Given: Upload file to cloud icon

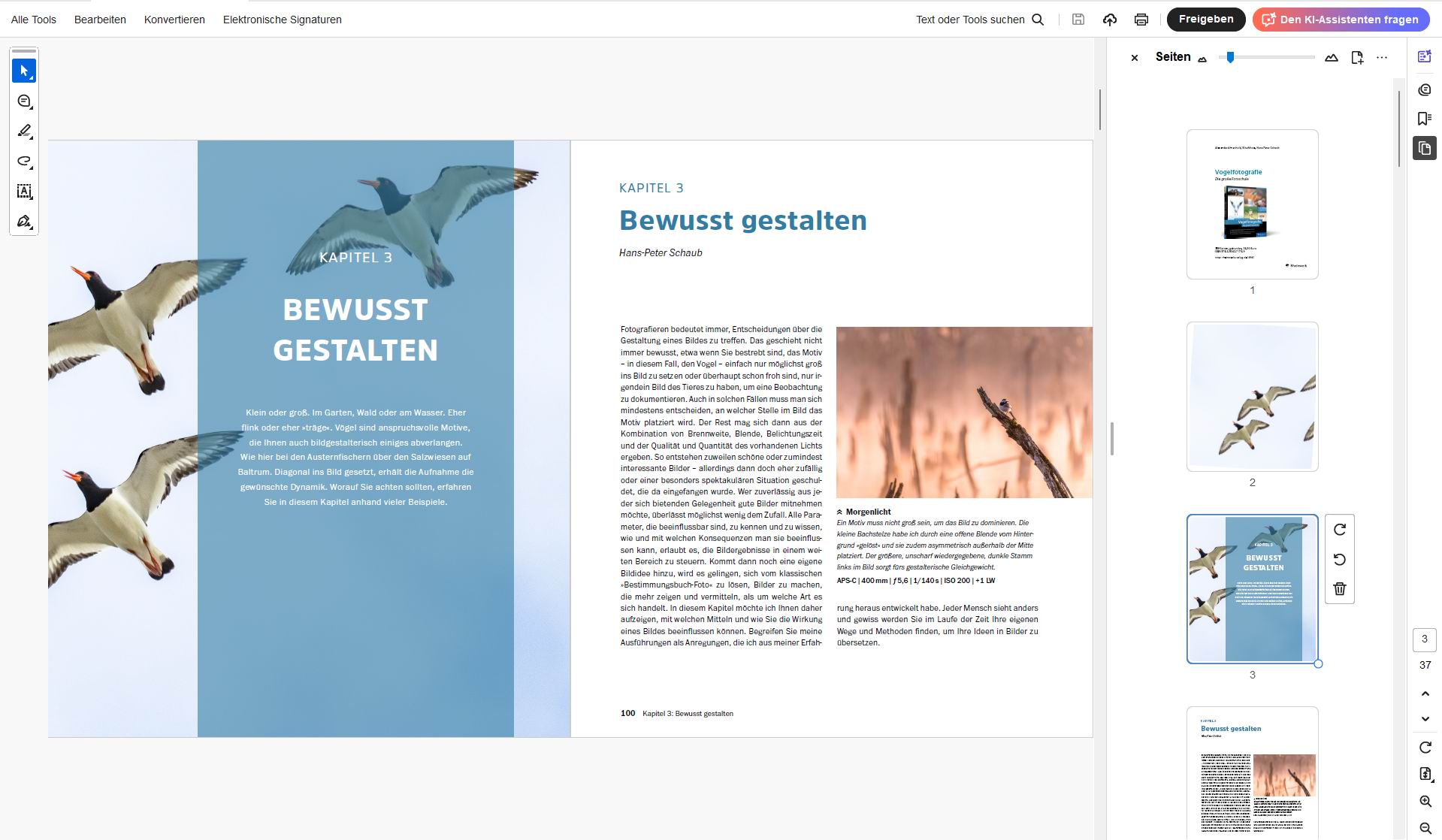Looking at the screenshot, I should click(x=1110, y=20).
